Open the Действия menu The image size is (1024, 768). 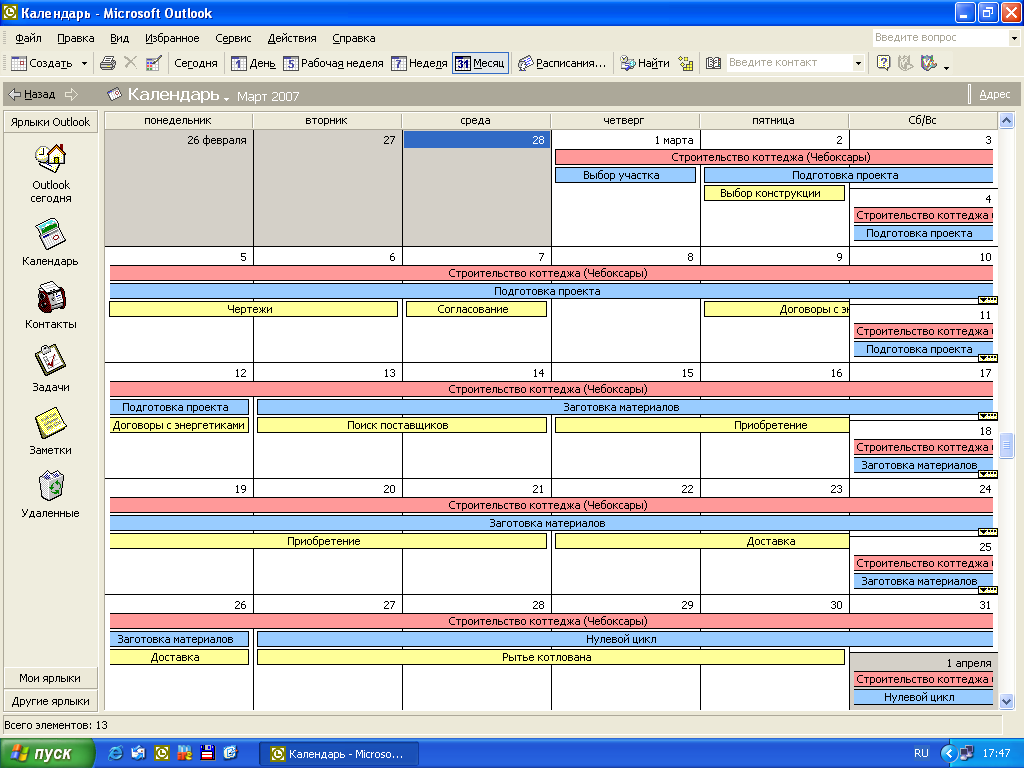[292, 38]
